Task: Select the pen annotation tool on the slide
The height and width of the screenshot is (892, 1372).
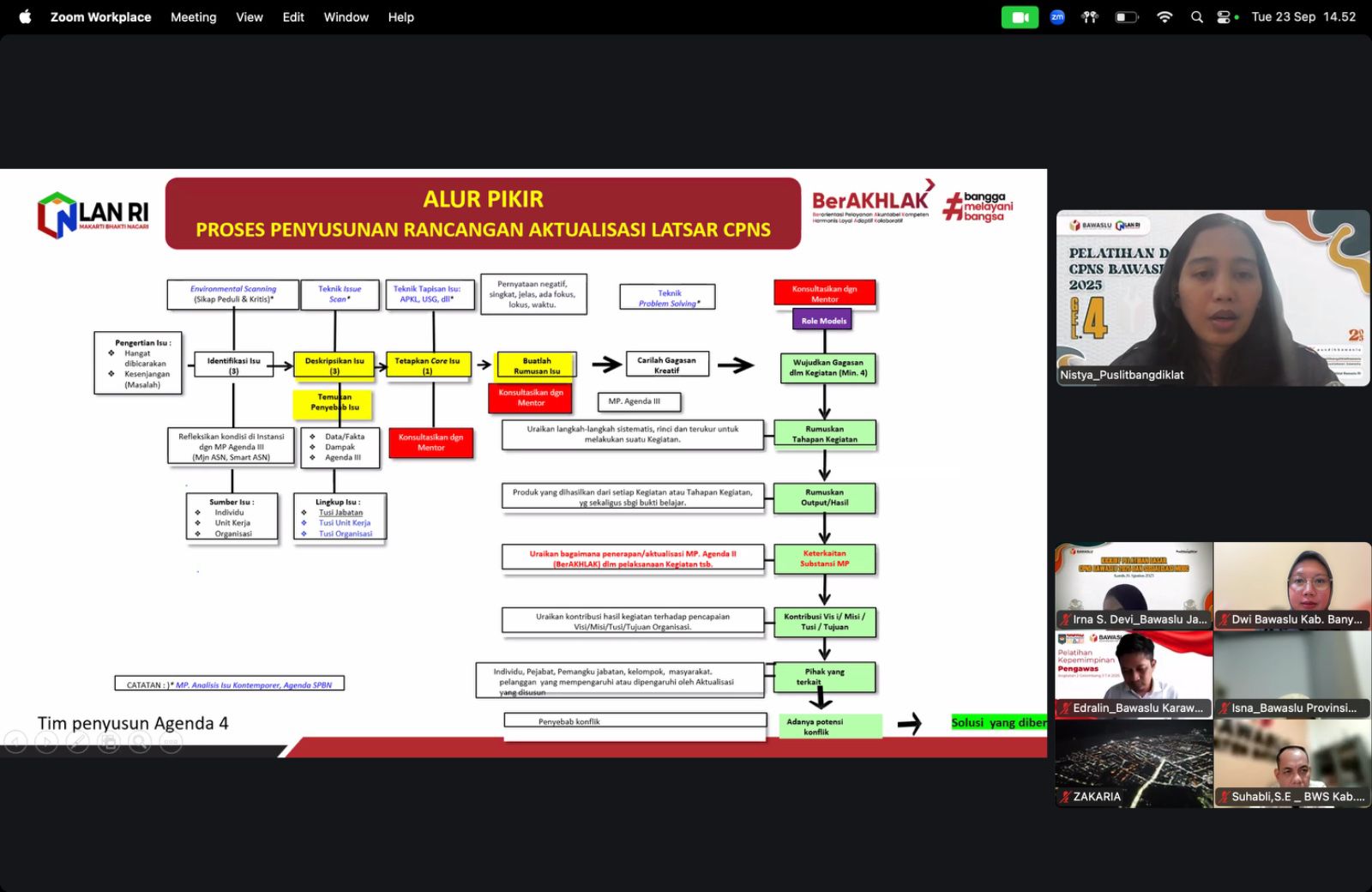Action: click(78, 743)
